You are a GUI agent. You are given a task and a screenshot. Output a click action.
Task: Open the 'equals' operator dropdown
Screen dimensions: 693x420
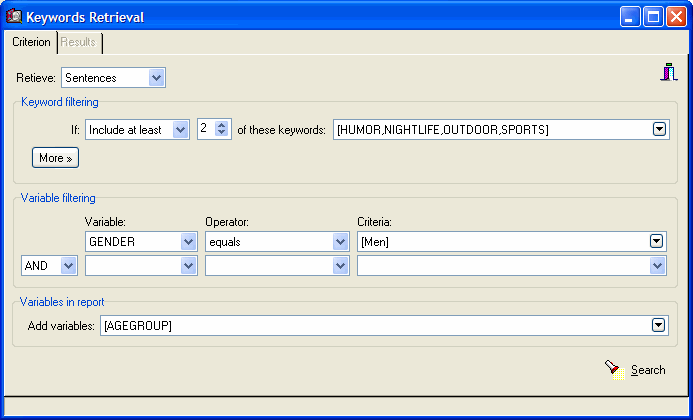click(x=341, y=241)
